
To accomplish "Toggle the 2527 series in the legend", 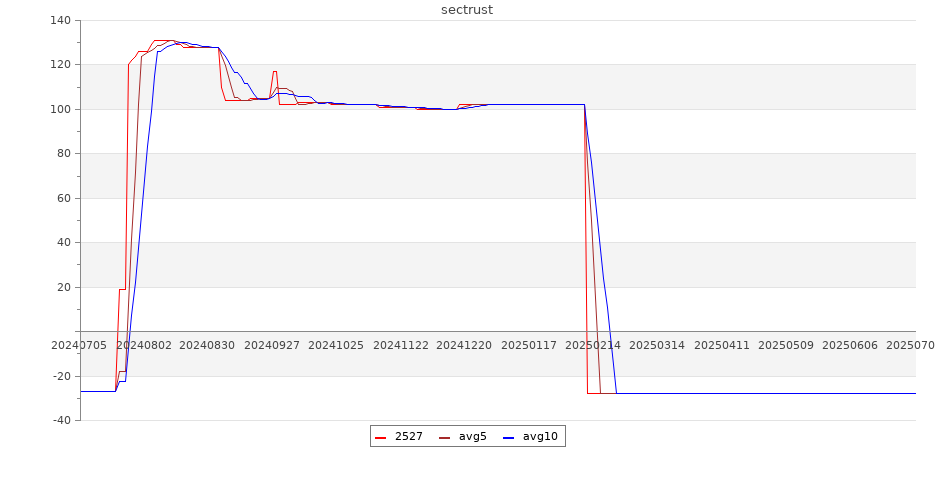I will pos(408,437).
